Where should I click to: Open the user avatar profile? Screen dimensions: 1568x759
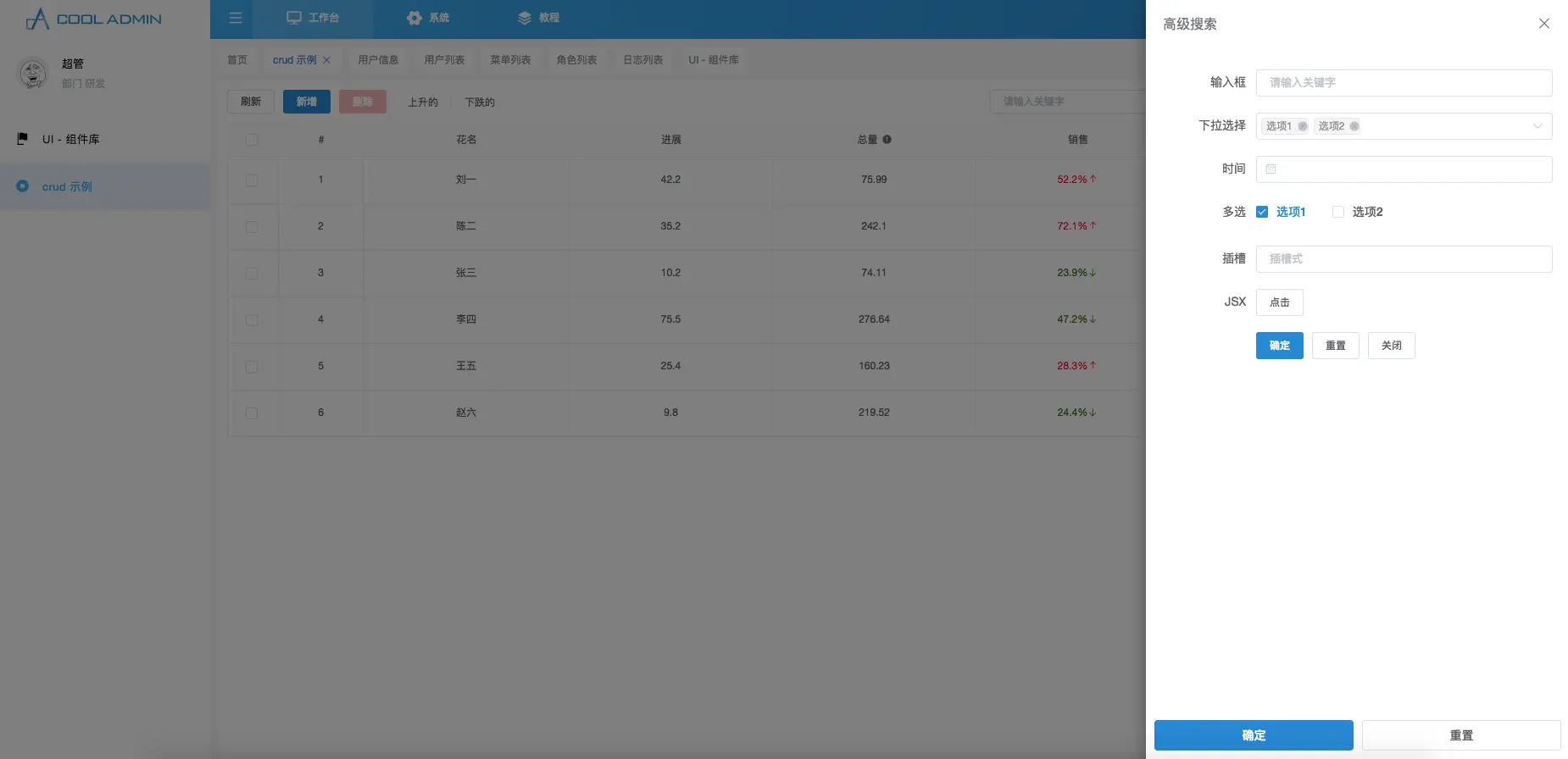point(33,74)
